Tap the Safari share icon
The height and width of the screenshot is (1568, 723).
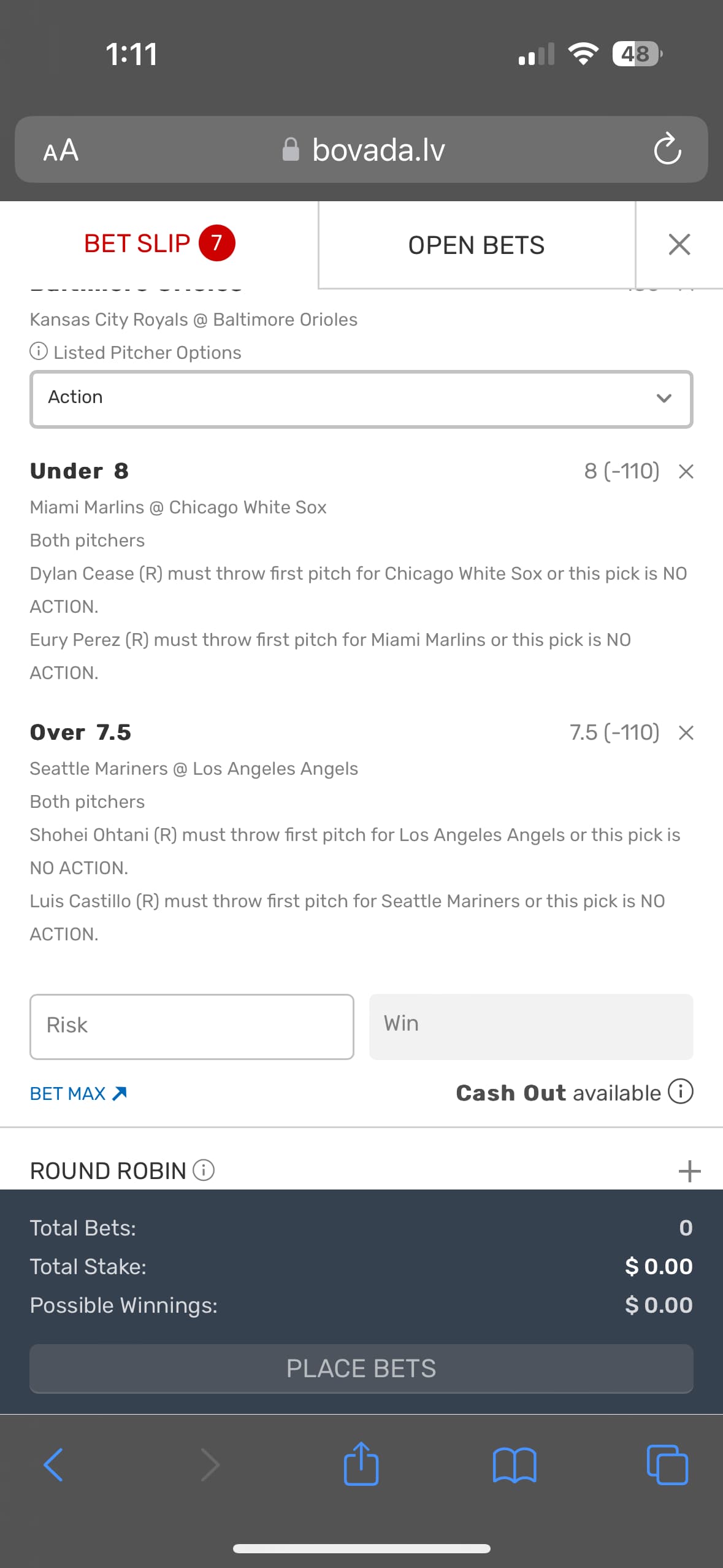[361, 1464]
